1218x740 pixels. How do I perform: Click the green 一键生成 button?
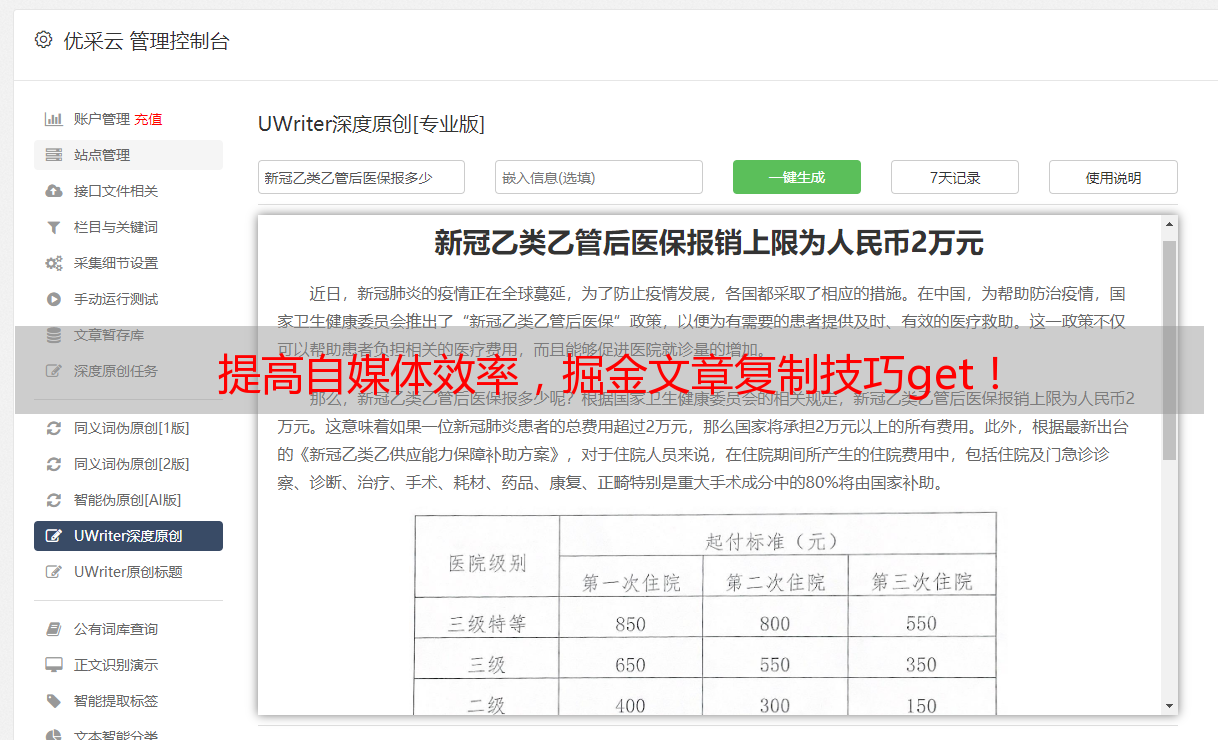[797, 177]
